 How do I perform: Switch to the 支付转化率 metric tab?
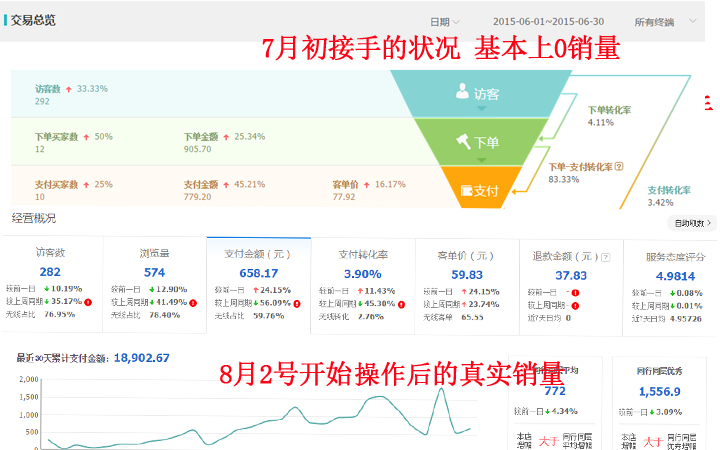[x=362, y=256]
